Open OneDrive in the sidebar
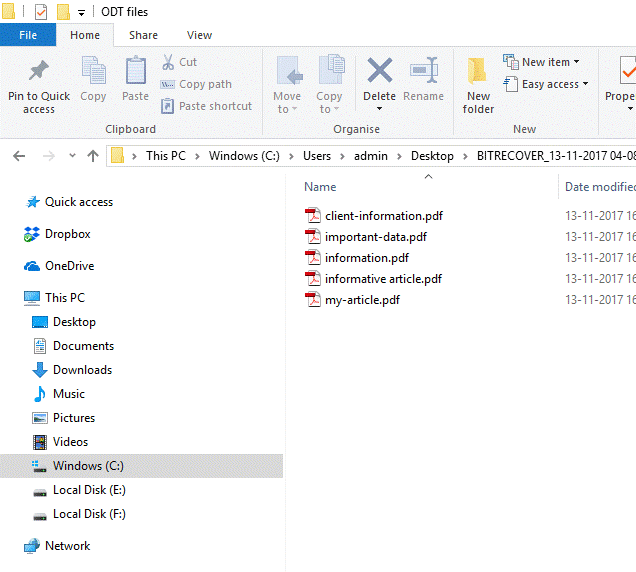Image resolution: width=636 pixels, height=572 pixels. [x=69, y=266]
